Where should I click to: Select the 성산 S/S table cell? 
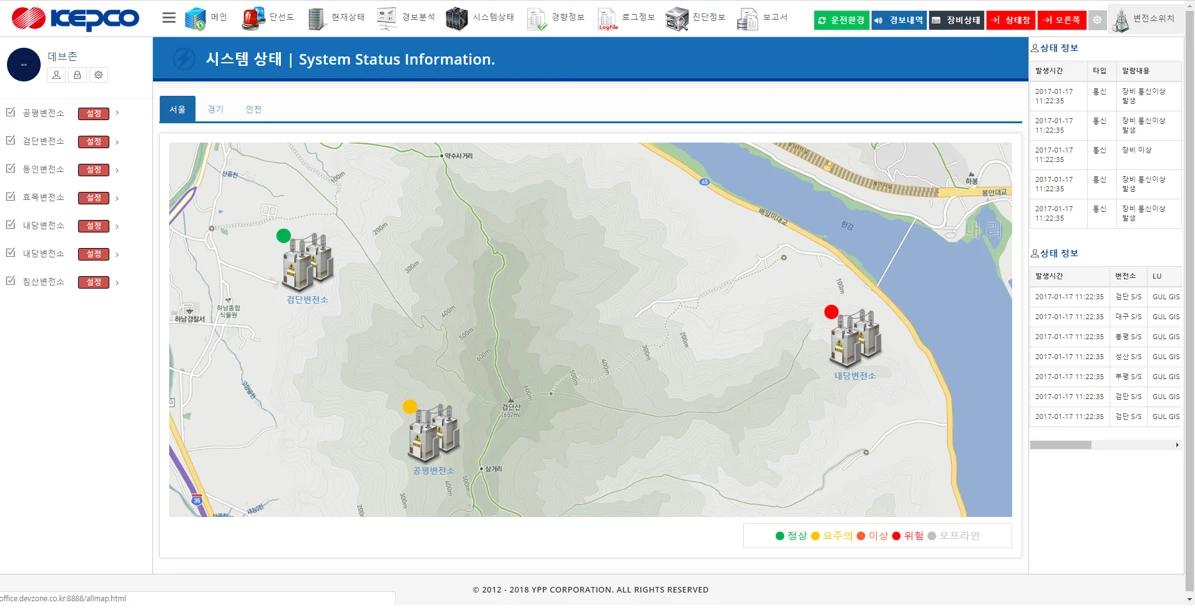1128,356
